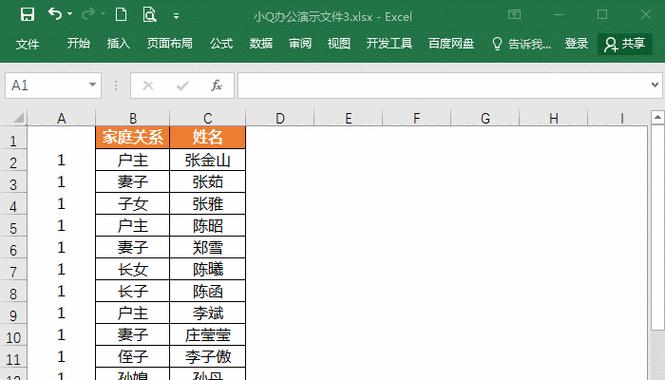Click the 家庭关系 header cell

(x=133, y=137)
